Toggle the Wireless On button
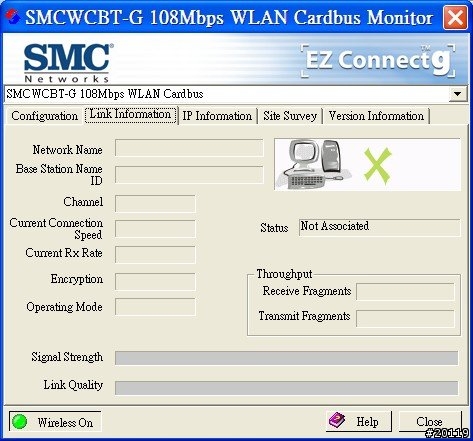The image size is (473, 441). tap(55, 422)
